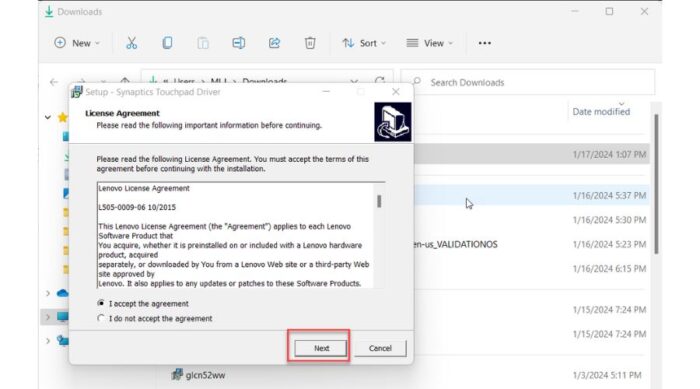700x389 pixels.
Task: Click the Date modified column header
Action: pos(601,112)
